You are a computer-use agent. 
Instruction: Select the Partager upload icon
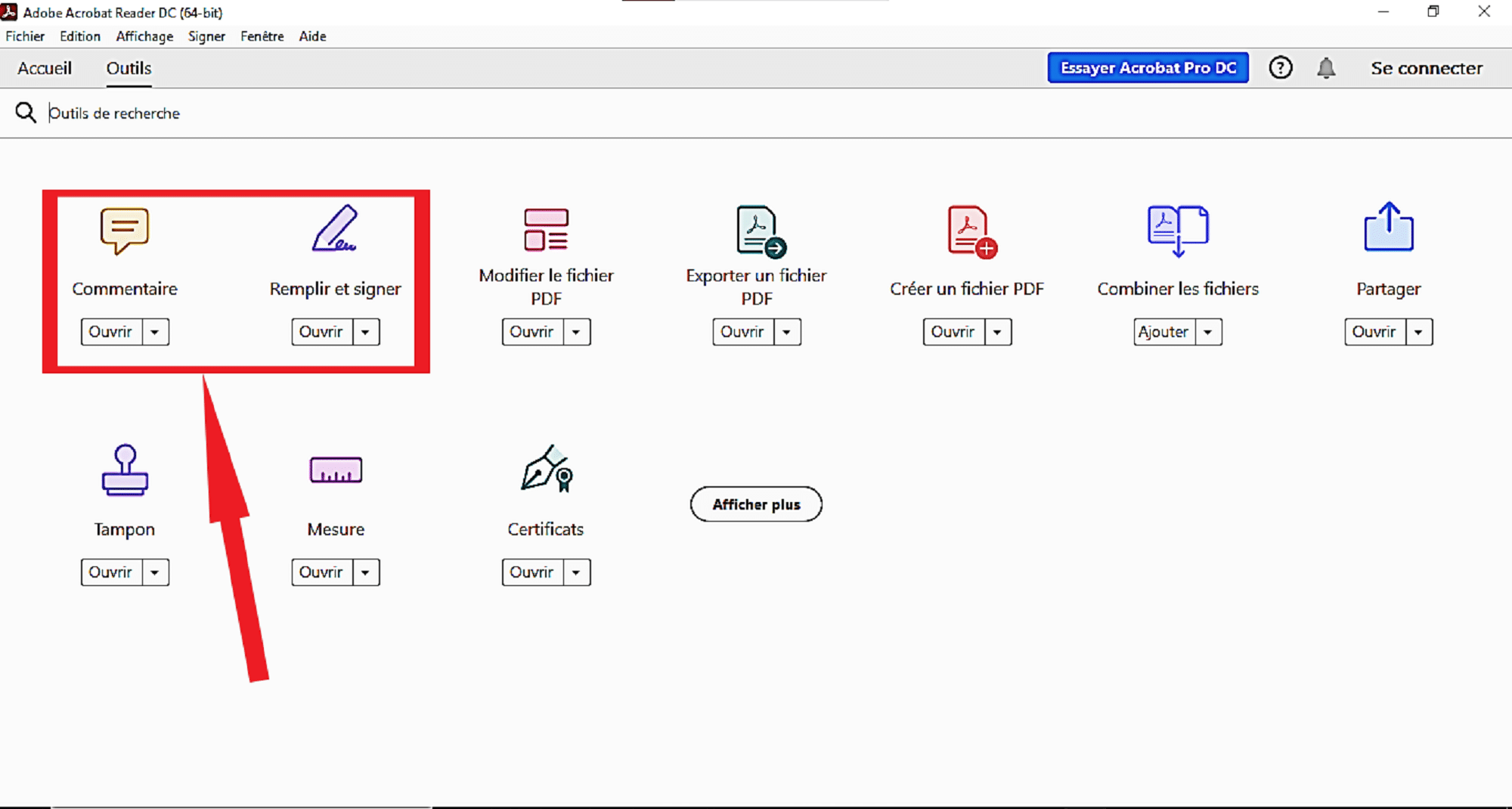tap(1389, 226)
